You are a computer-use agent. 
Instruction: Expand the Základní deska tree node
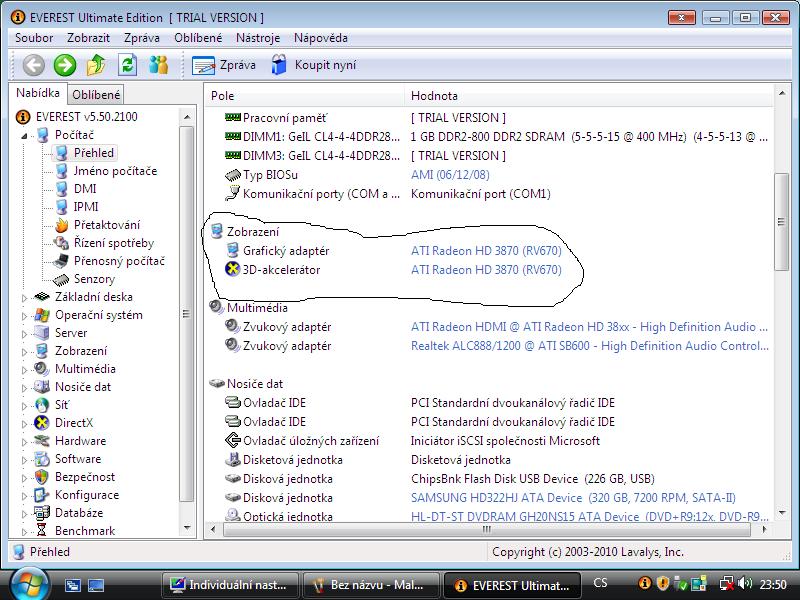[x=26, y=297]
